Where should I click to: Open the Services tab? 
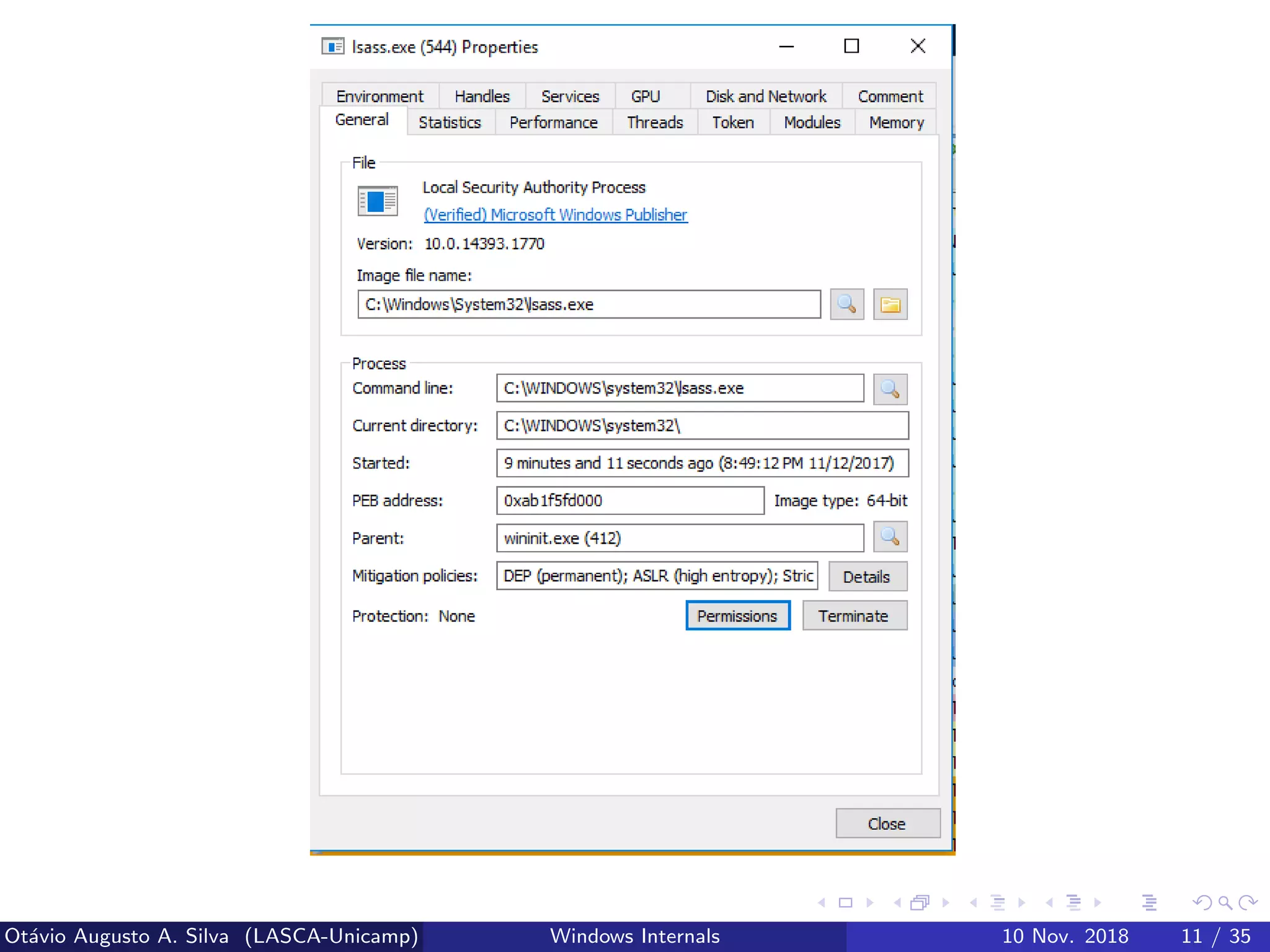pyautogui.click(x=570, y=96)
